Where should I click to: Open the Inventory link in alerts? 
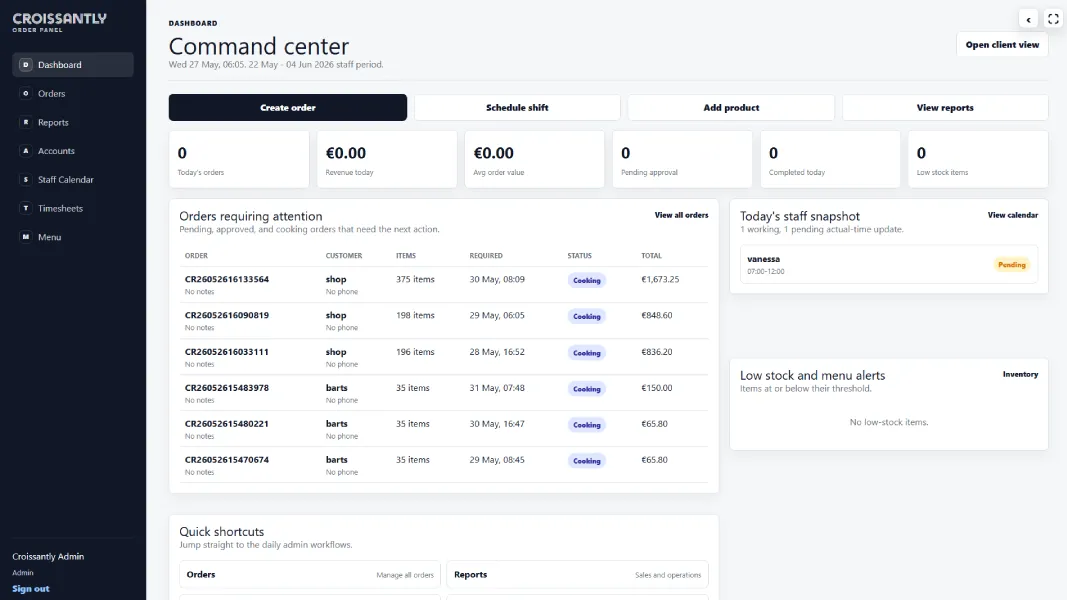1020,374
